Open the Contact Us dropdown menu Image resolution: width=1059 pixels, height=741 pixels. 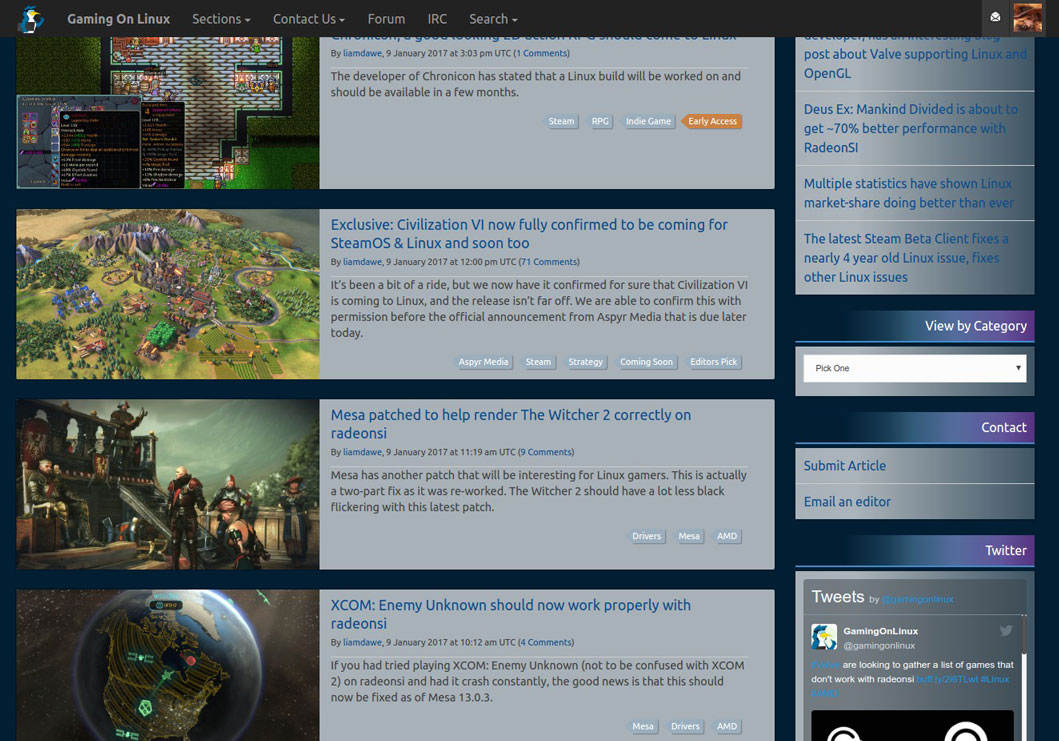coord(307,18)
